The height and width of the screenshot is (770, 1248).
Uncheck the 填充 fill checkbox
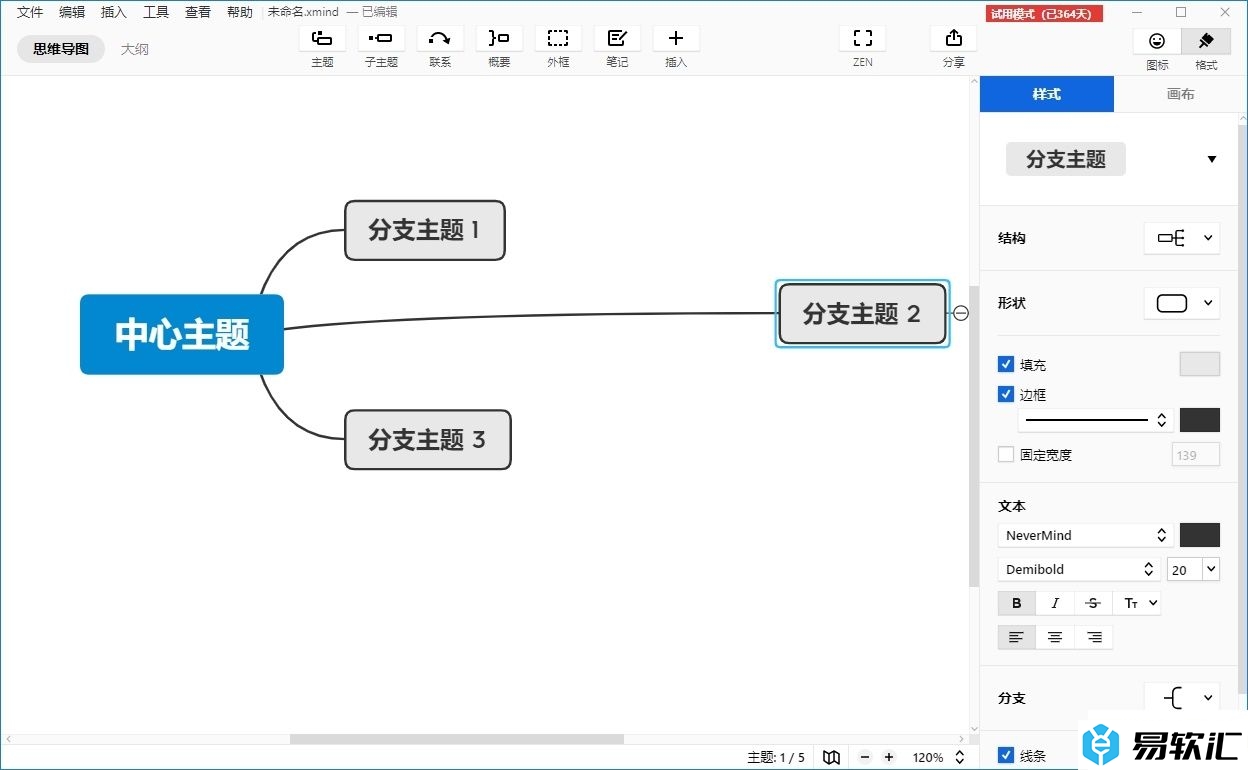click(x=1006, y=364)
